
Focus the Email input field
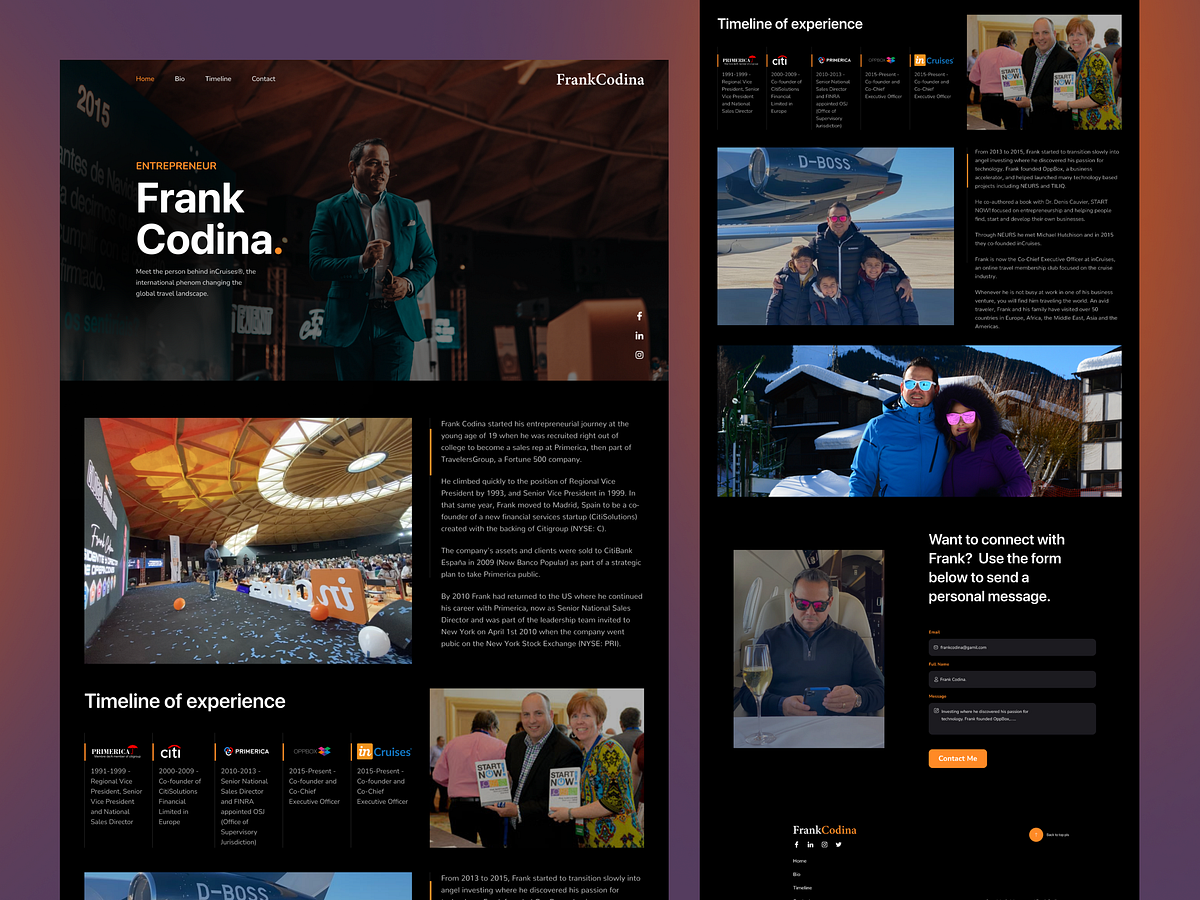click(1012, 648)
